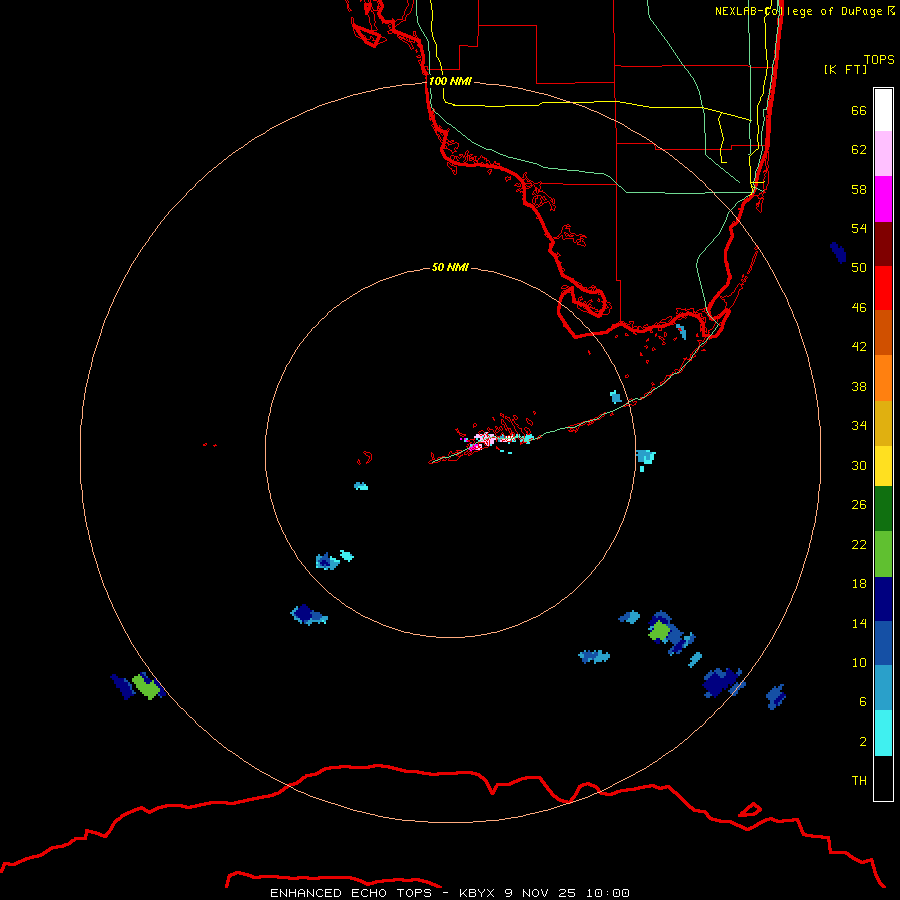
Task: Click the 62 legend value
Action: point(859,150)
